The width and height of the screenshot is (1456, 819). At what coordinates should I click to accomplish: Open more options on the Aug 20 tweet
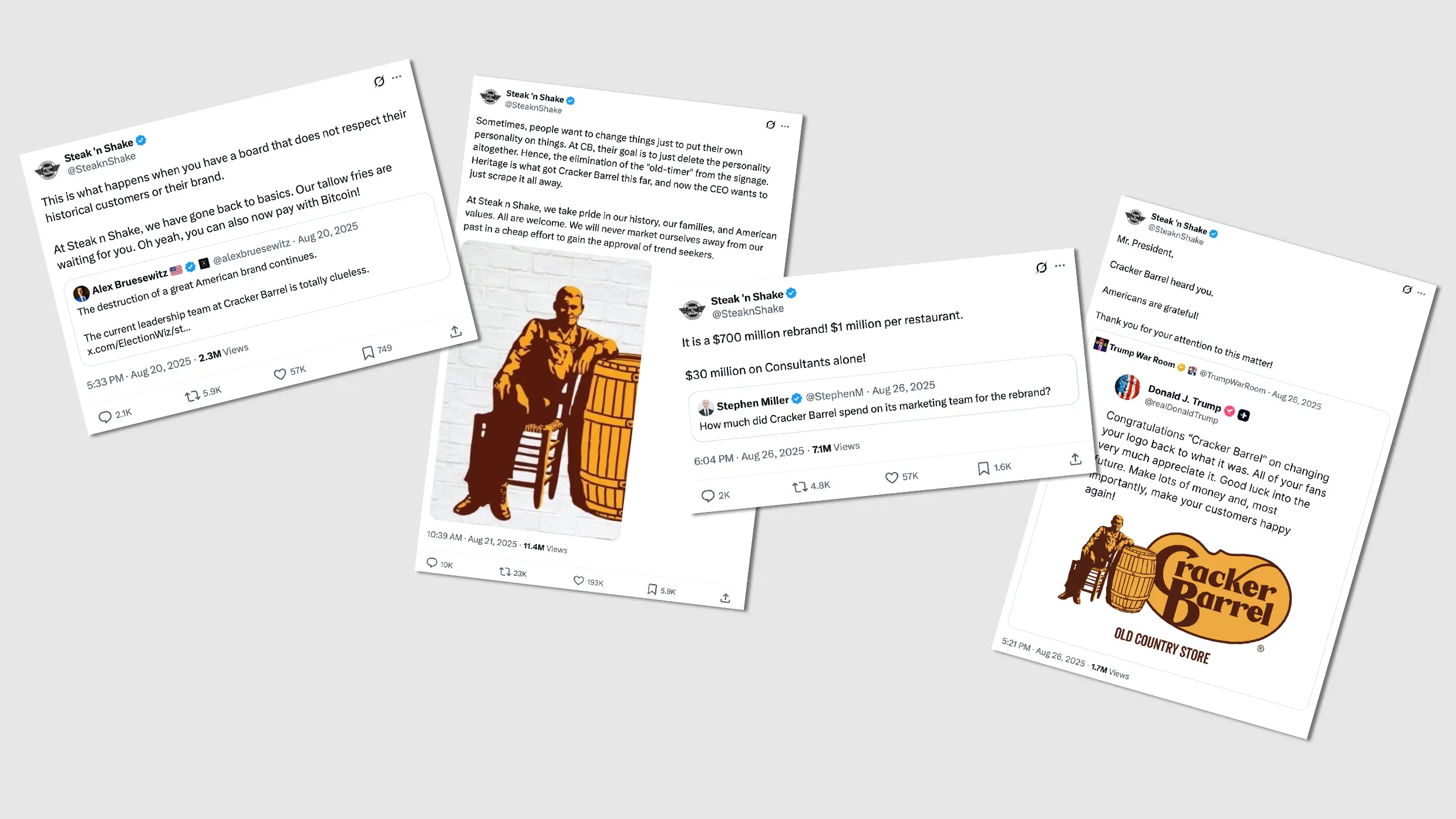click(x=397, y=77)
